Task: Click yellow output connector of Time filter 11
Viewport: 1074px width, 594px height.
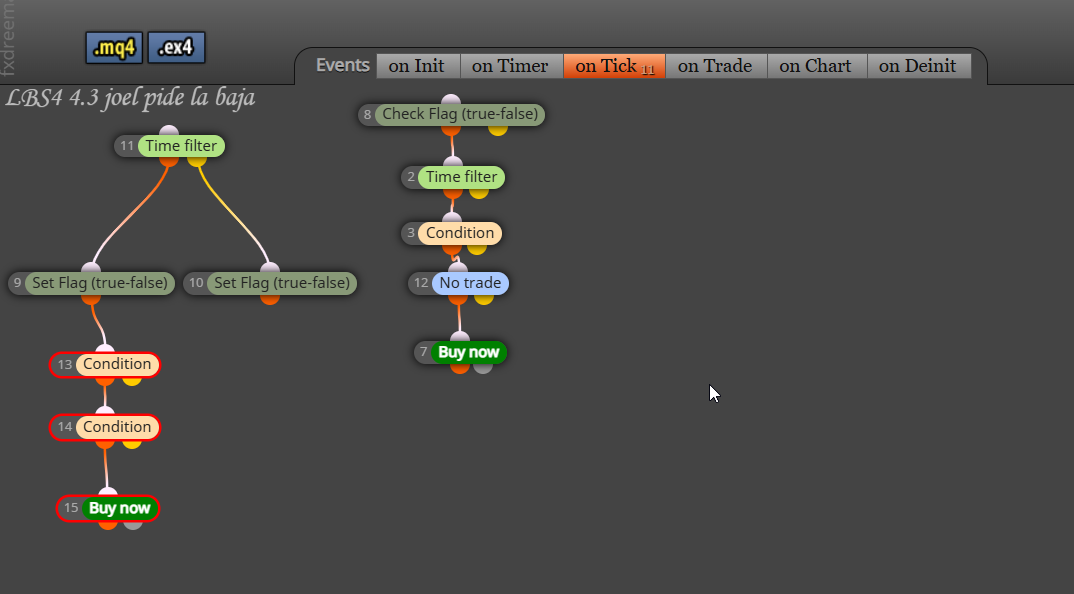Action: [197, 161]
